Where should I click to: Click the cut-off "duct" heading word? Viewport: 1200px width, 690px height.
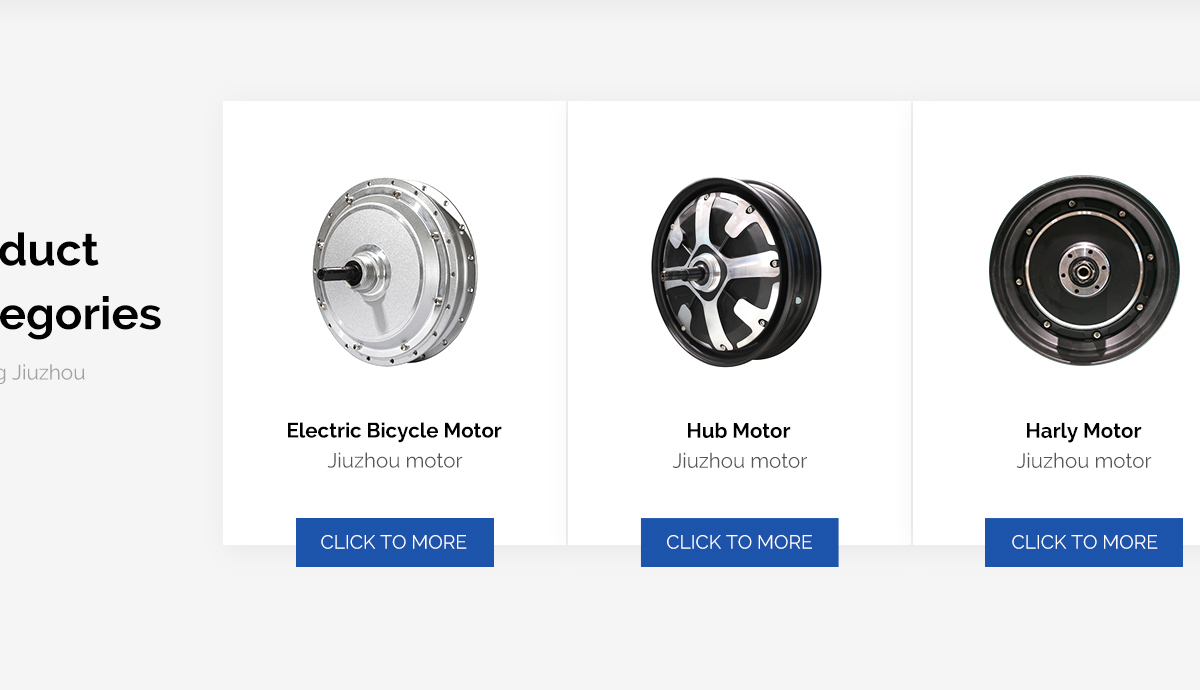(49, 250)
